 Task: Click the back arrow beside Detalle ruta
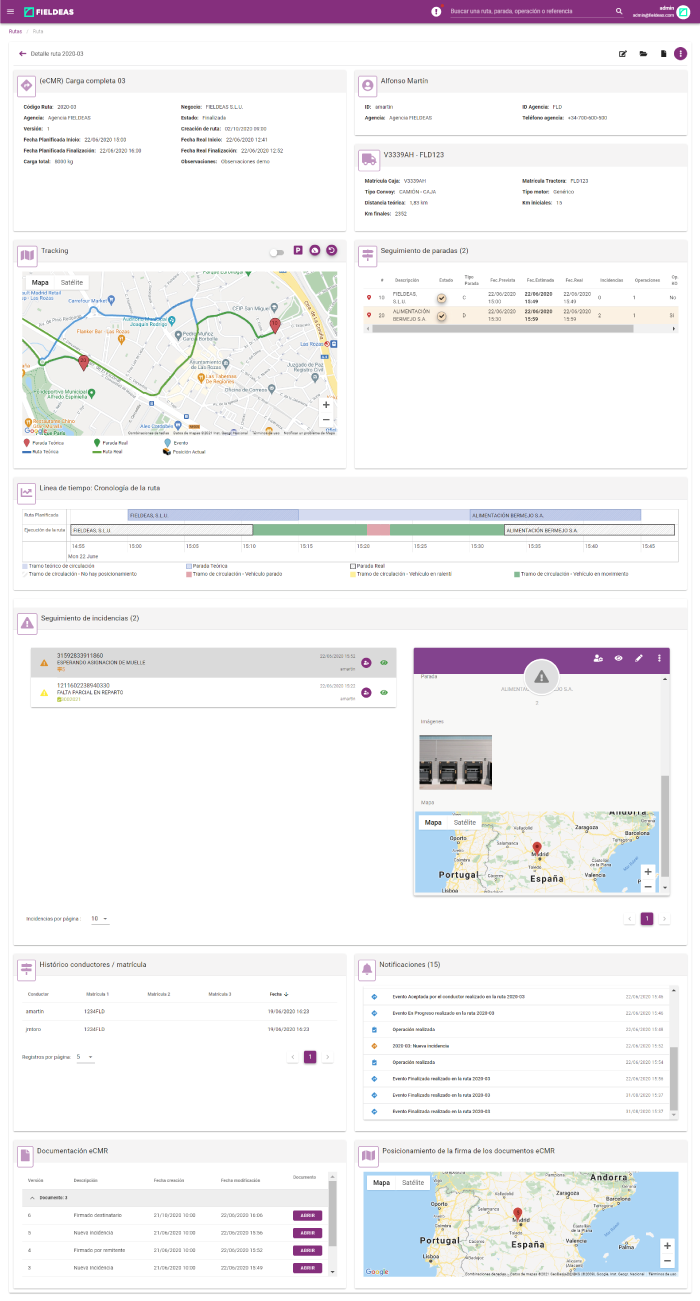(x=22, y=54)
